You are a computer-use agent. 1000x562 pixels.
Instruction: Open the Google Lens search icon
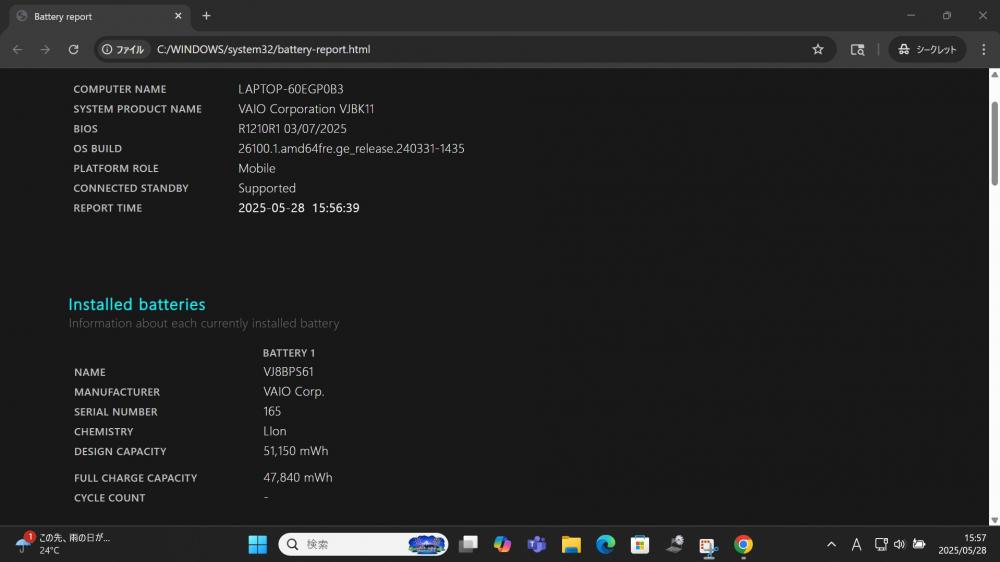coord(857,49)
